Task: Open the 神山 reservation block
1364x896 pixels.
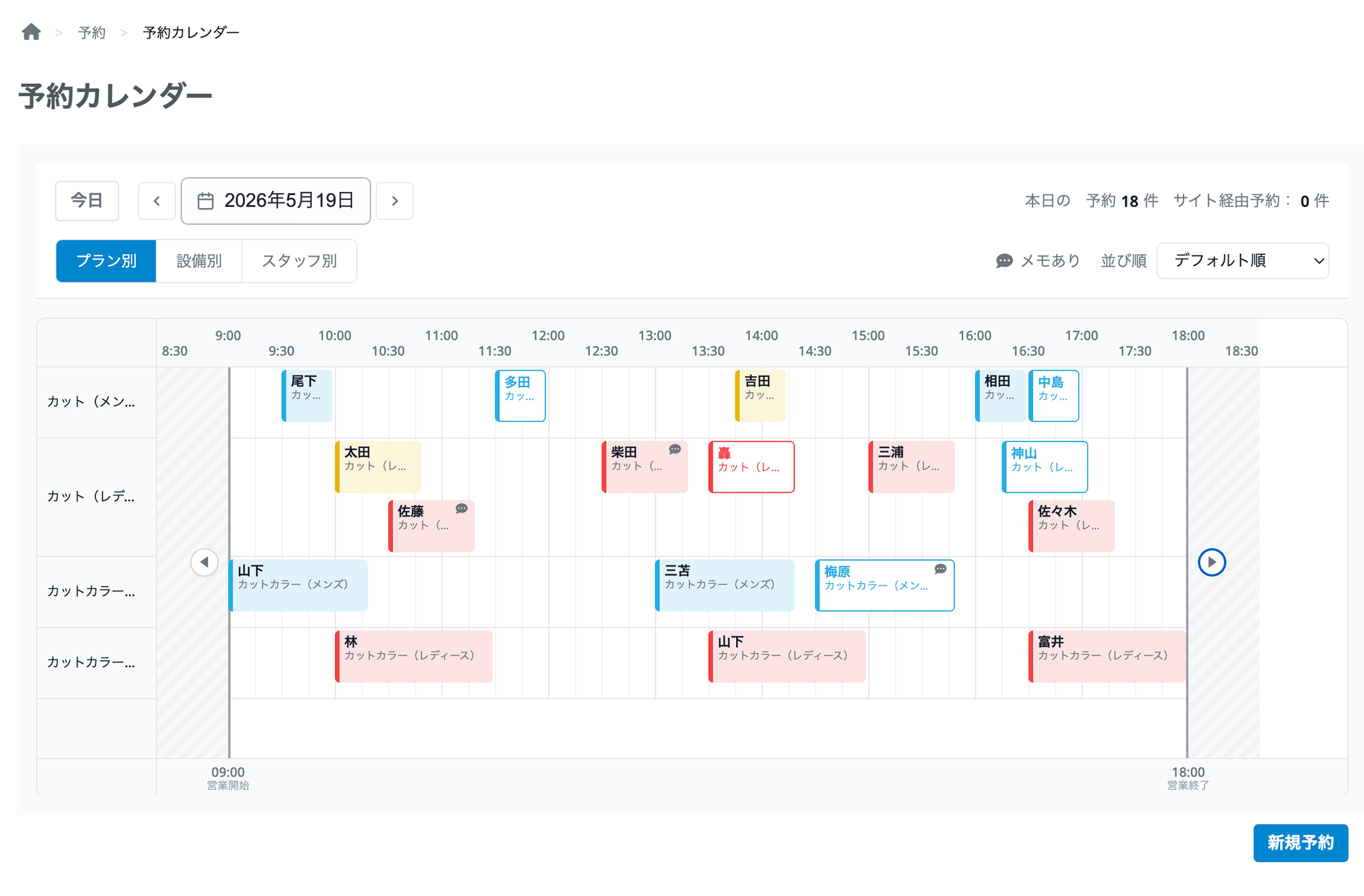Action: pos(1044,467)
